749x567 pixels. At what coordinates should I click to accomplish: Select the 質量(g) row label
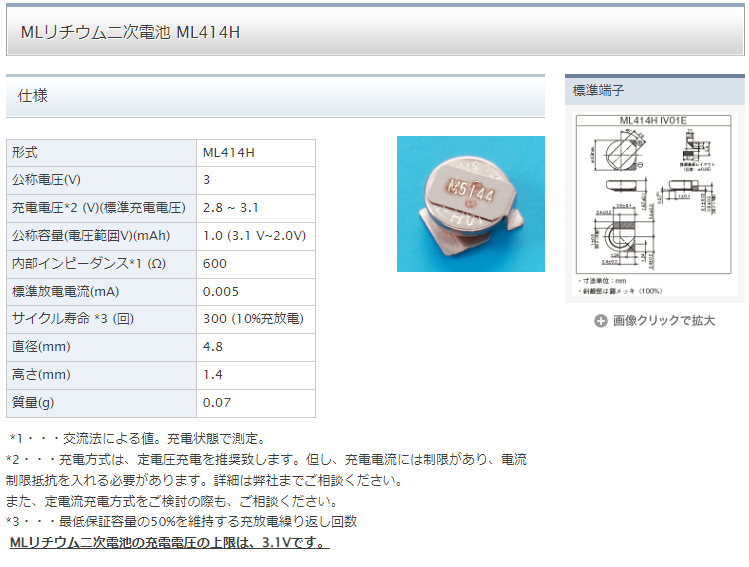tap(101, 403)
